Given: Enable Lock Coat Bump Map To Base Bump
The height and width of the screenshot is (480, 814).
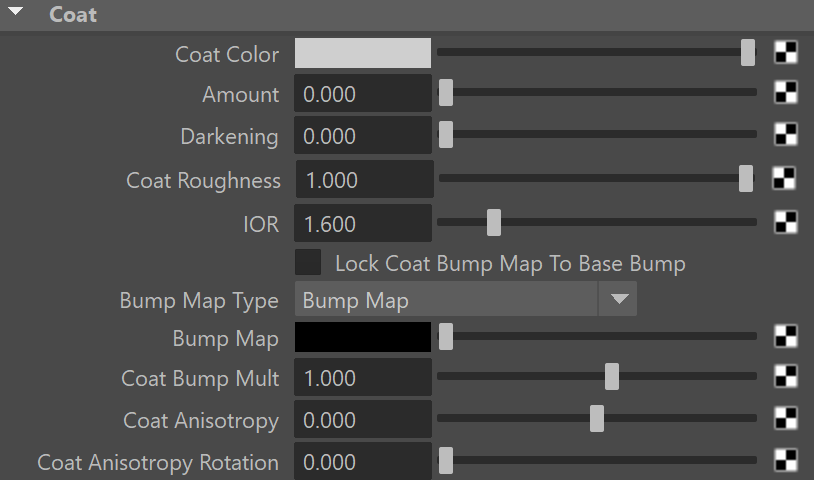Looking at the screenshot, I should [x=308, y=263].
